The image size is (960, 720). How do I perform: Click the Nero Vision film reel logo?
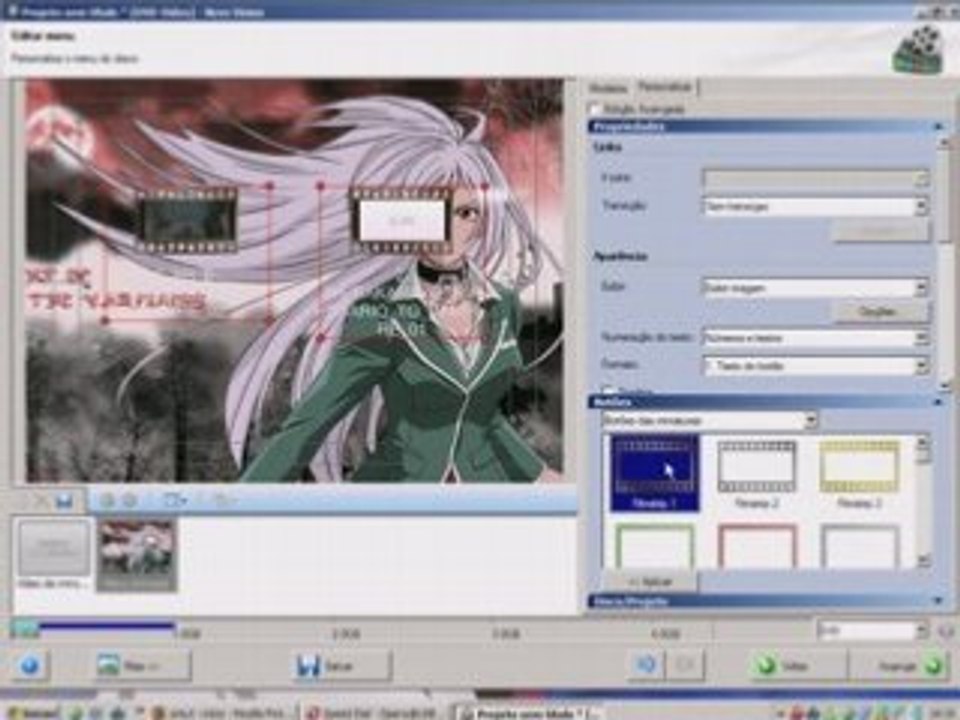918,49
